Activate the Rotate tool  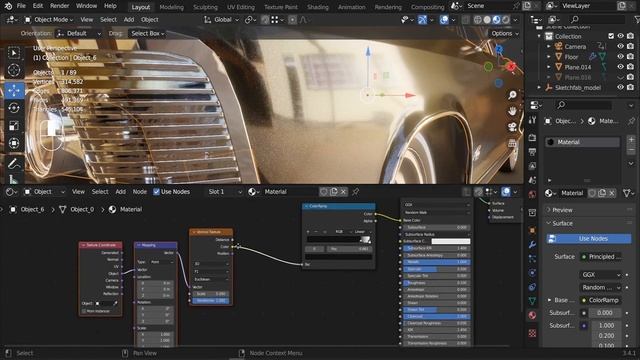[14, 108]
